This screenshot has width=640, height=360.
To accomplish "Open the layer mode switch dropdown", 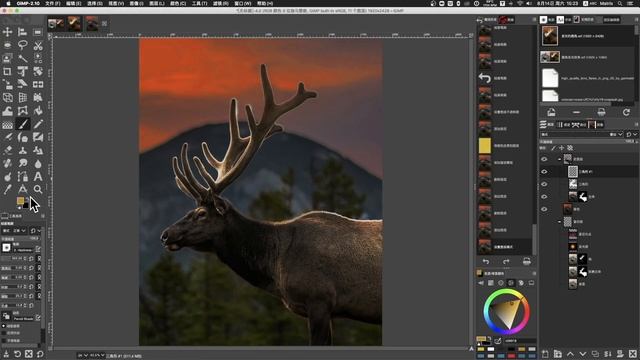I will pyautogui.click(x=631, y=134).
